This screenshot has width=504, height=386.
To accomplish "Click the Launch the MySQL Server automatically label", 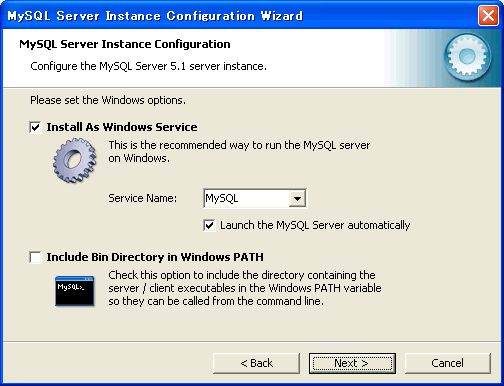I will (x=315, y=225).
